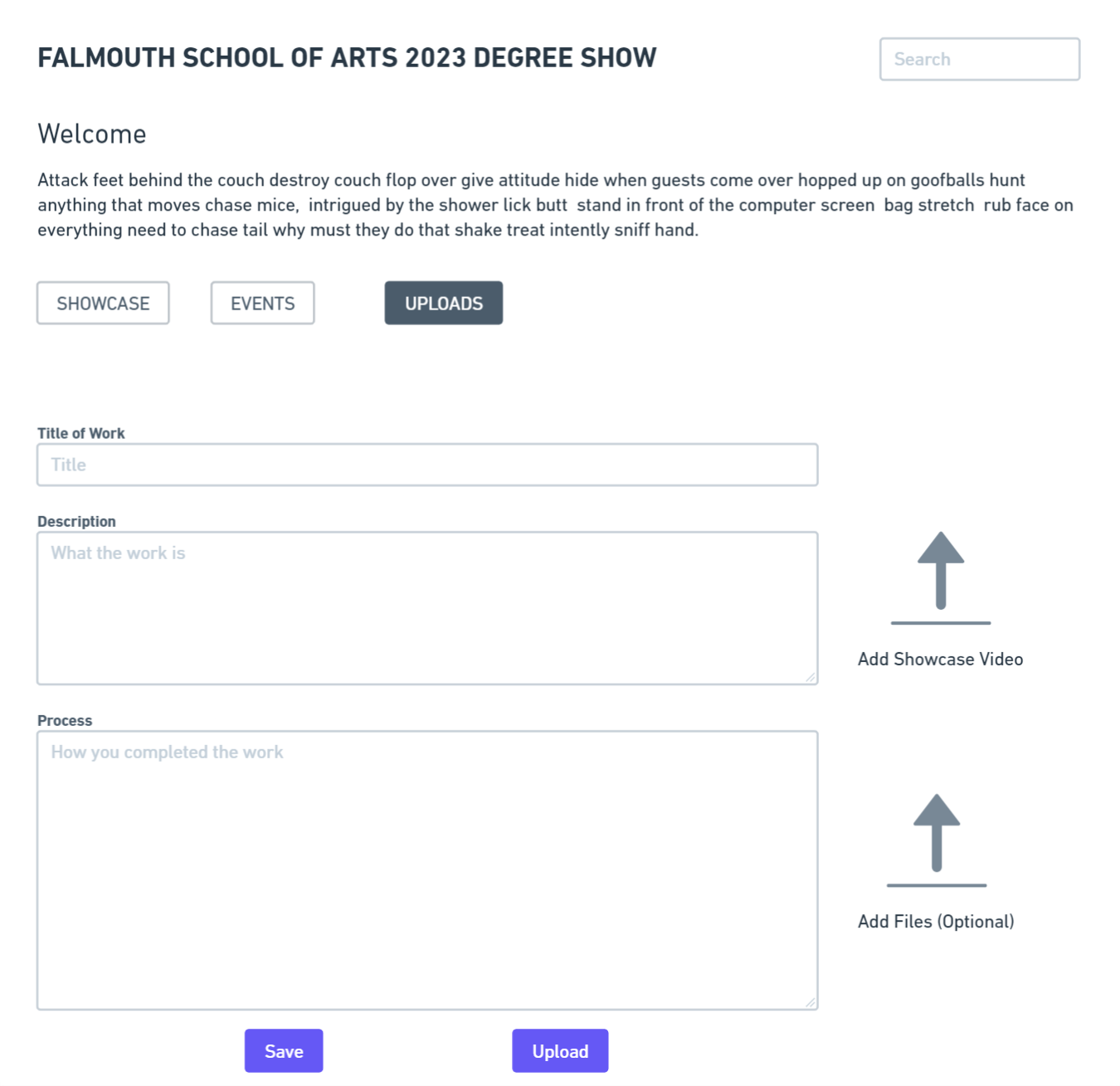Switch to the EVENTS tab

click(x=262, y=303)
